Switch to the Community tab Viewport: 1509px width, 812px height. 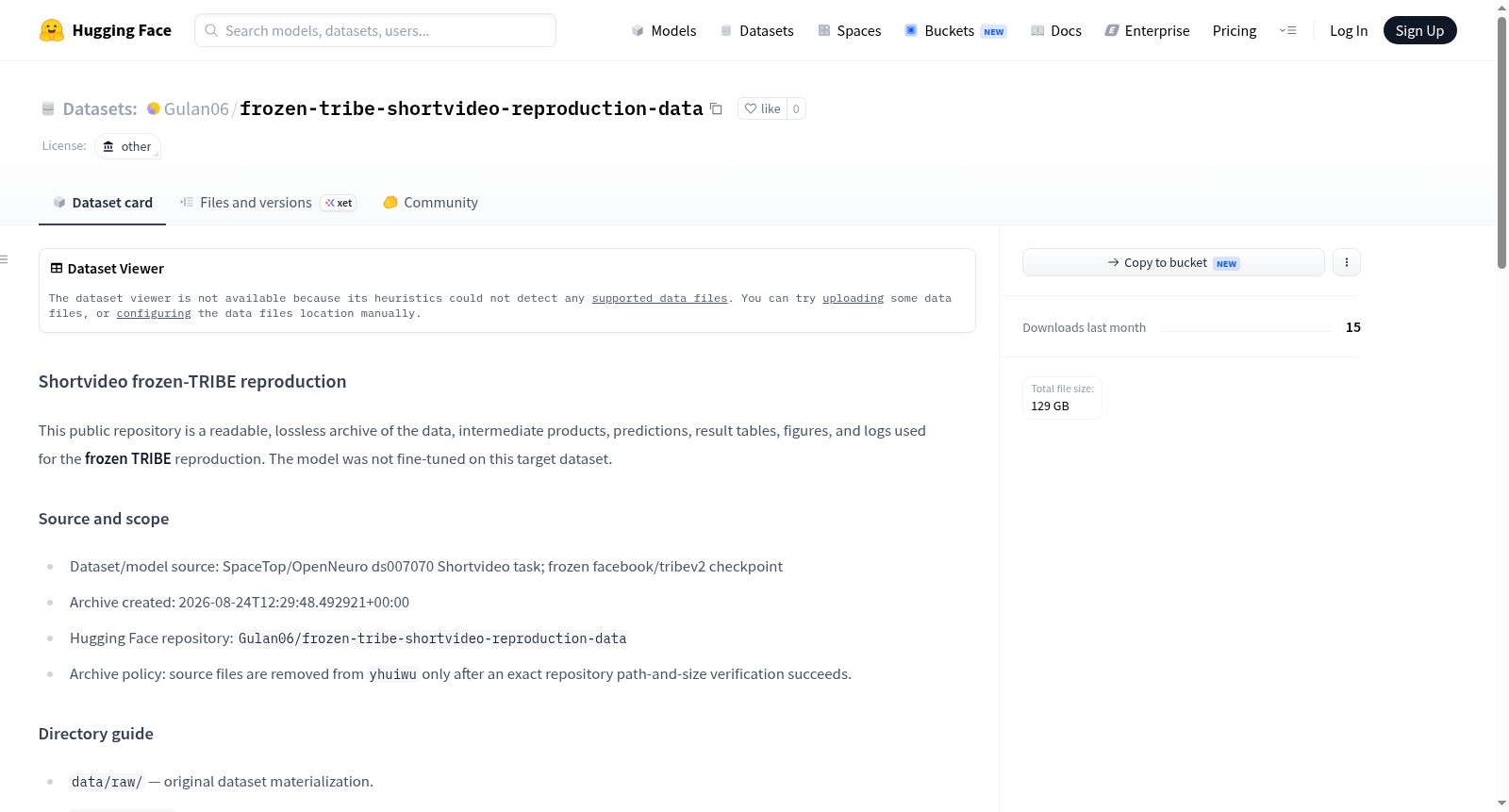(x=430, y=202)
